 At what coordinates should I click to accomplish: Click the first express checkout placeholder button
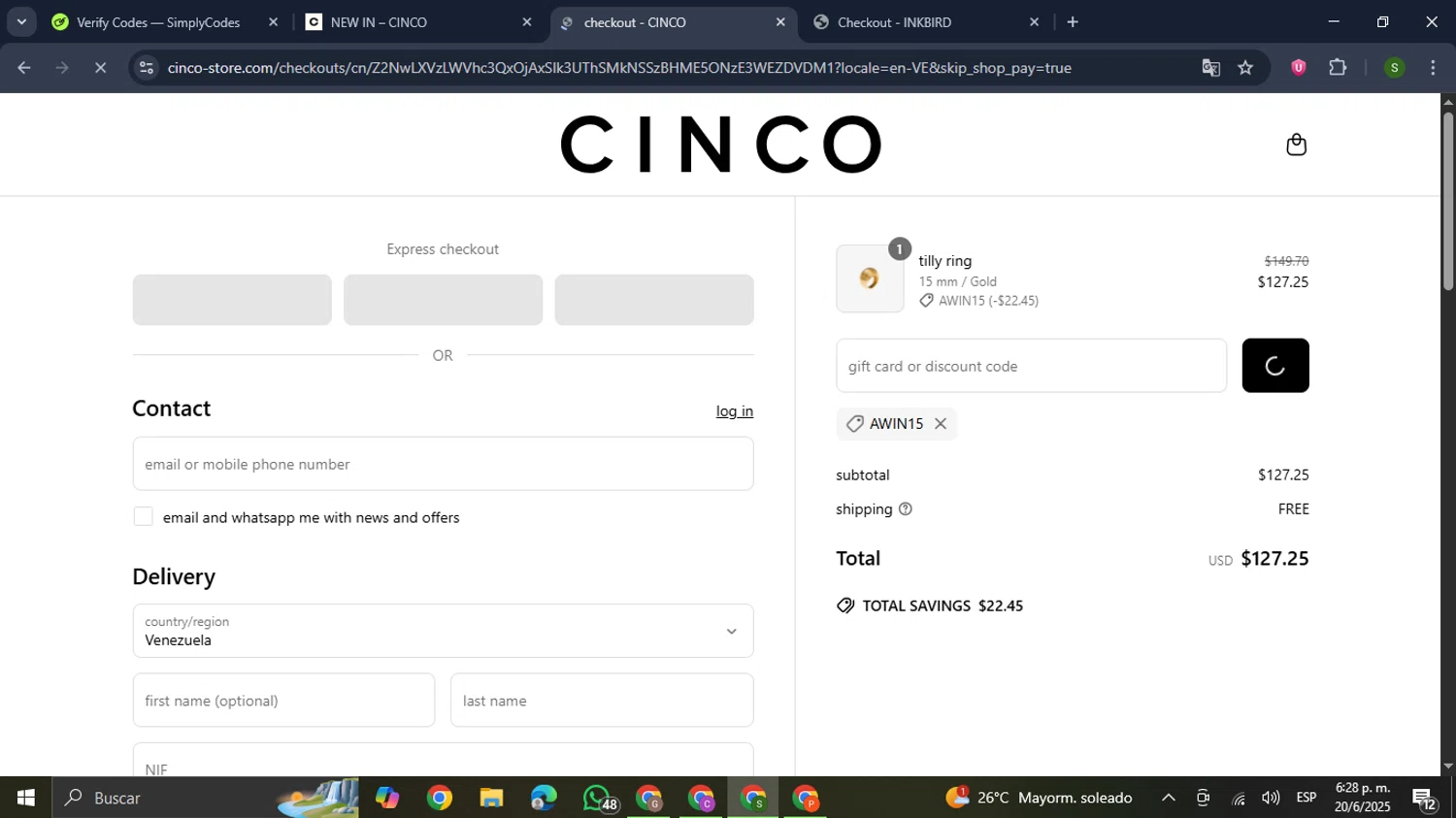point(232,300)
